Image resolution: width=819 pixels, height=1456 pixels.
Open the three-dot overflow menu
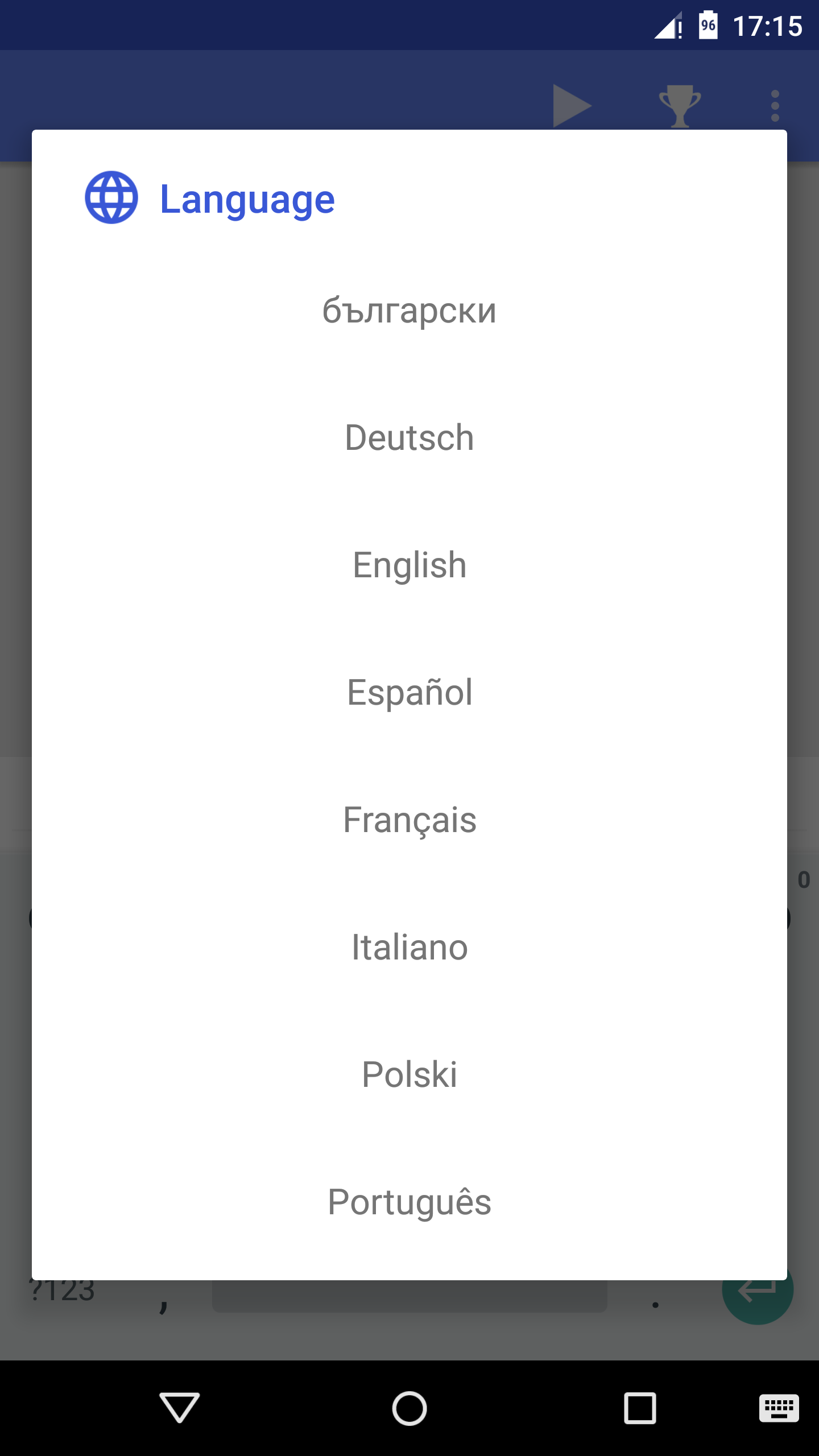(x=775, y=106)
